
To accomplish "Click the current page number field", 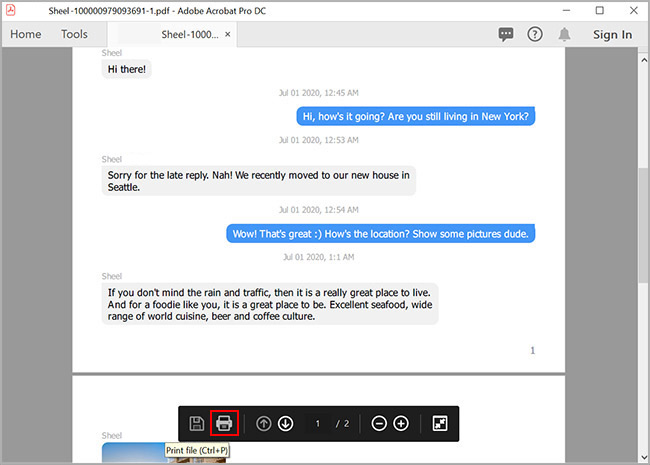I will (318, 423).
